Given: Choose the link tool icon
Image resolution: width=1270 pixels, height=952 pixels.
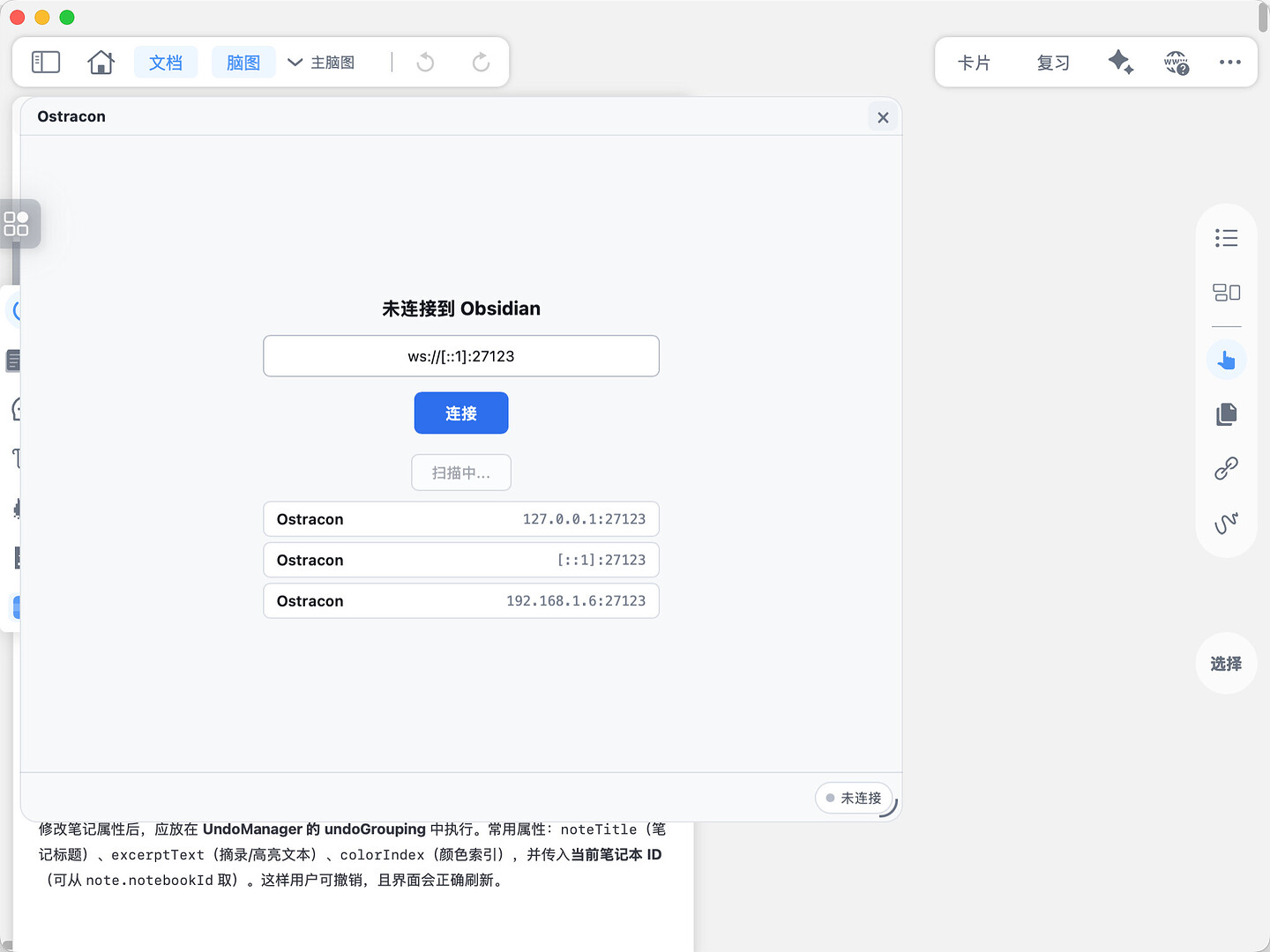Looking at the screenshot, I should [1226, 468].
